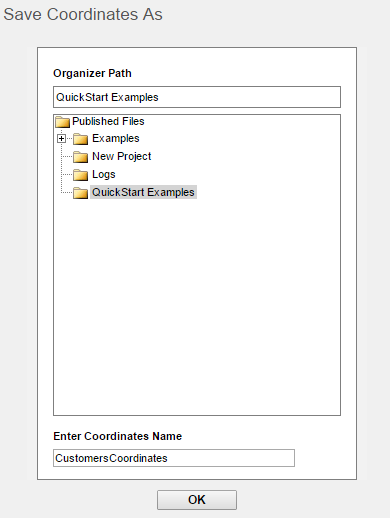Click into the Coordinates Name input box
This screenshot has height=518, width=390.
coord(174,458)
